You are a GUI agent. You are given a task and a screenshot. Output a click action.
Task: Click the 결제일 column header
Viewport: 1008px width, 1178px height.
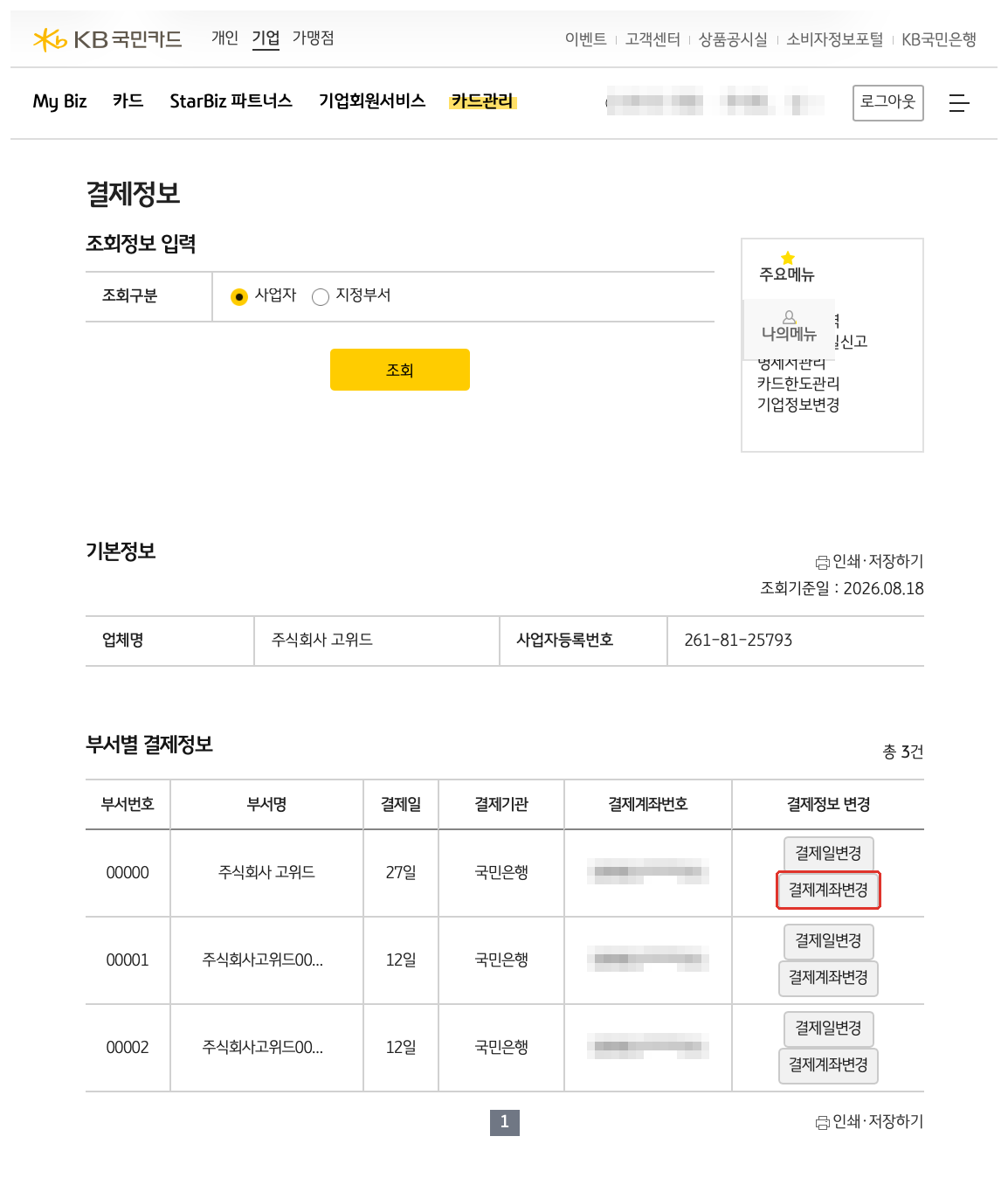pyautogui.click(x=401, y=805)
